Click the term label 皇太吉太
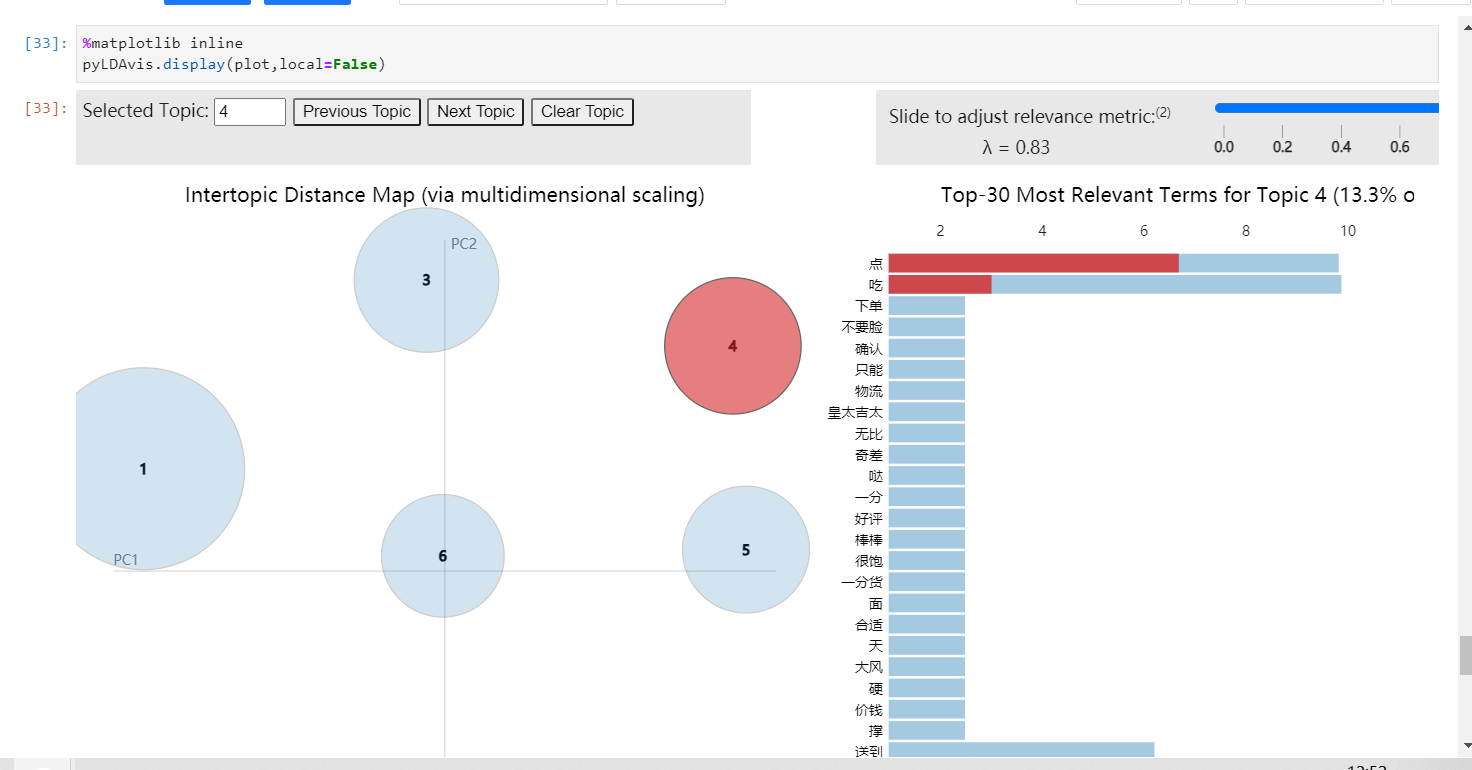The image size is (1472, 770). click(x=855, y=412)
